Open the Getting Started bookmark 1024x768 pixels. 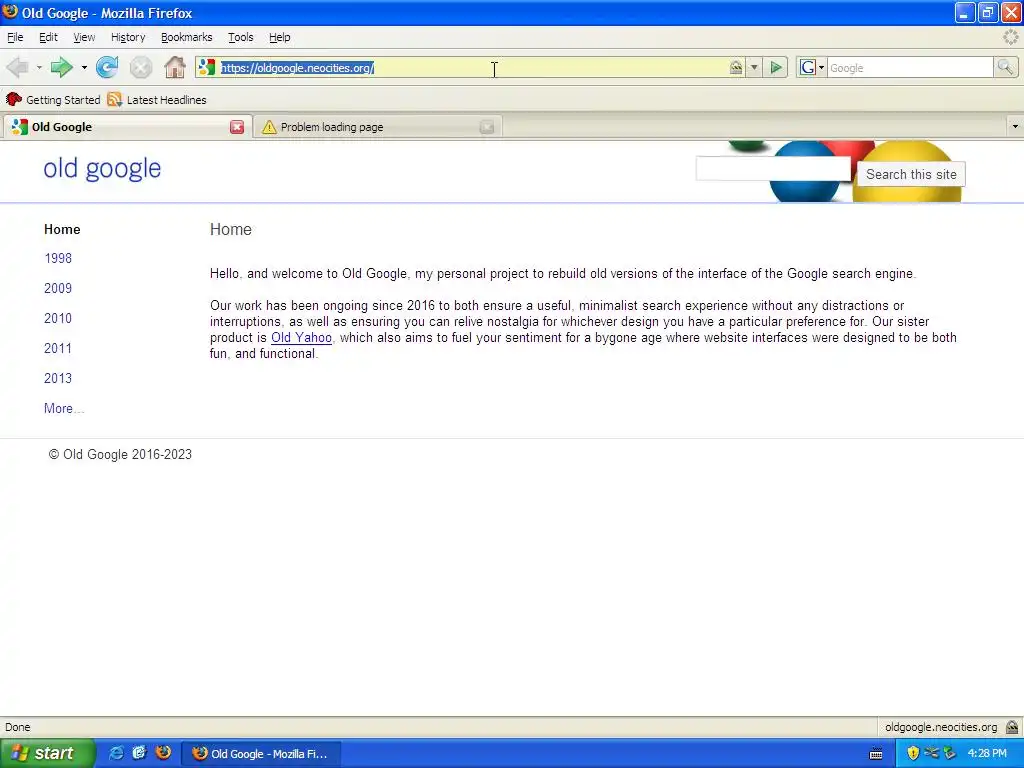(53, 100)
